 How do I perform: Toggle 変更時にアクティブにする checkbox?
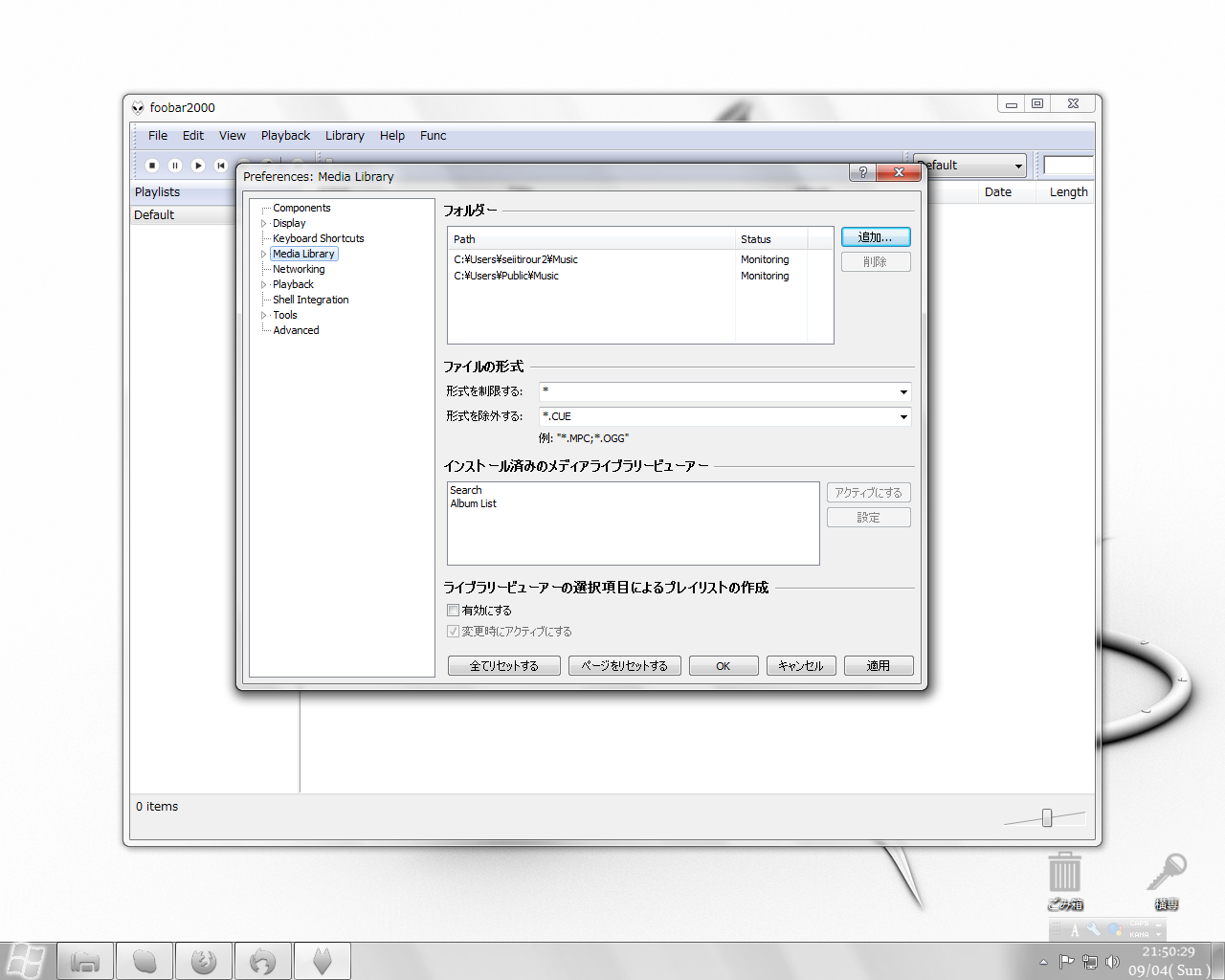click(453, 631)
